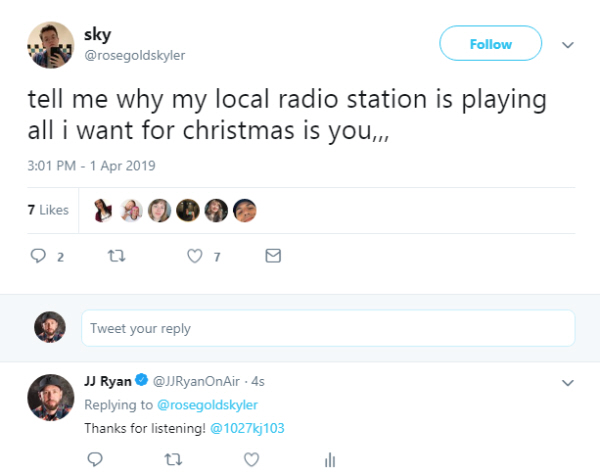Reply to JJ Ryan's tweet icon

coord(96,459)
